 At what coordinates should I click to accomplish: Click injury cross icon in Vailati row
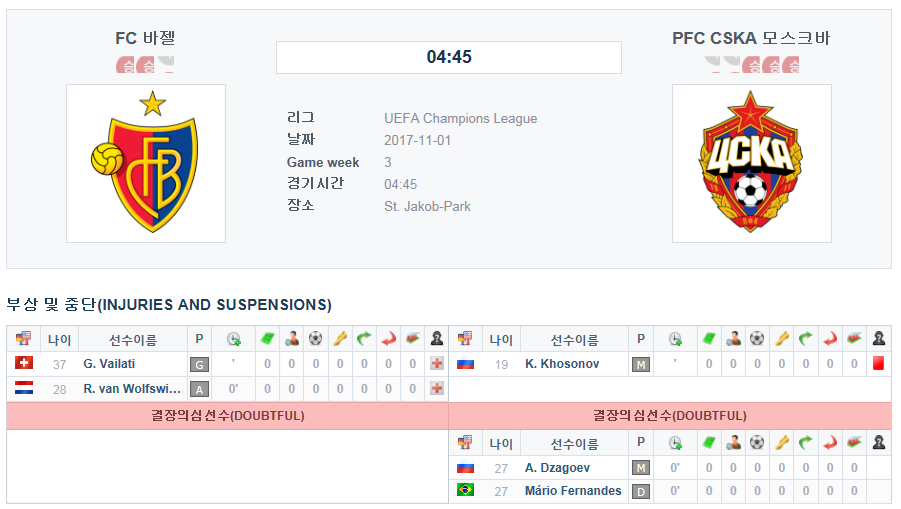tap(437, 363)
